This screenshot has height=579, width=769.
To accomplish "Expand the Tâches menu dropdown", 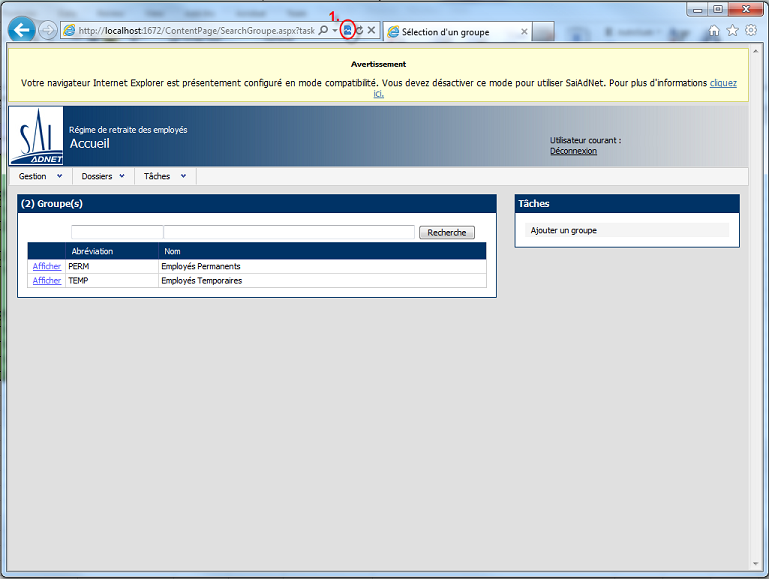I will pyautogui.click(x=165, y=177).
